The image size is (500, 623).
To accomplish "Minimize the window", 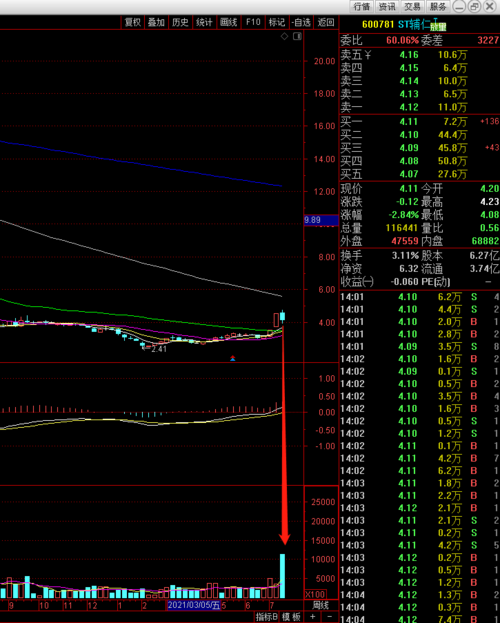I will click(459, 7).
